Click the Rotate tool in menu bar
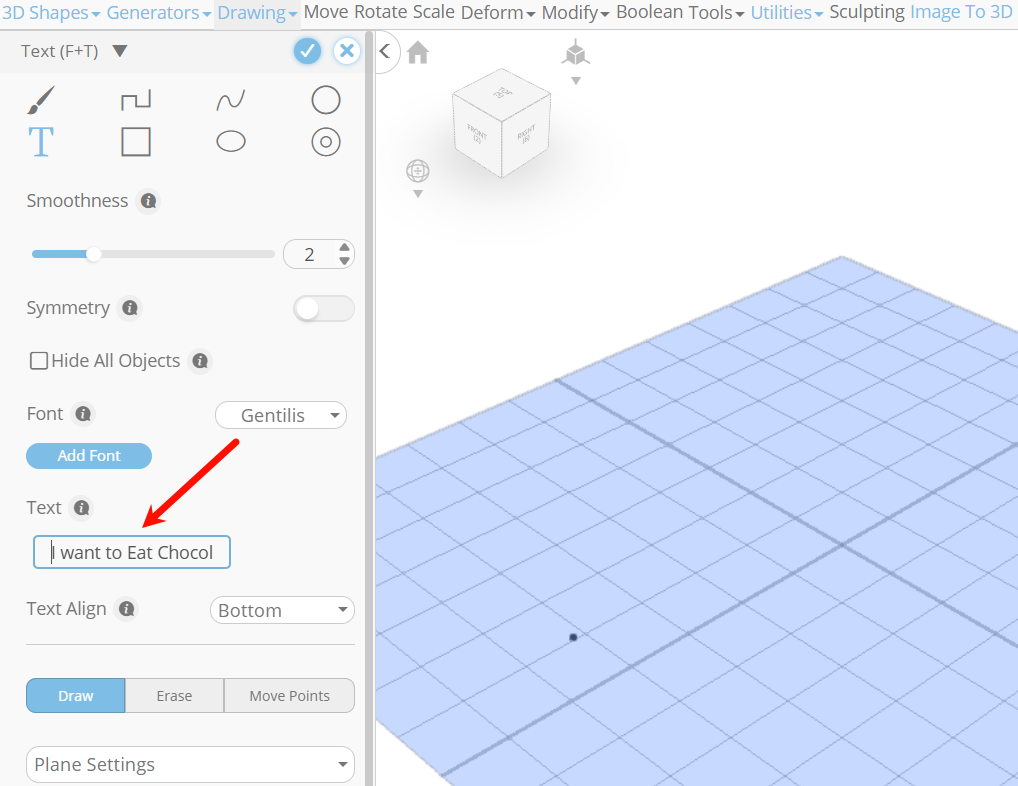 (381, 12)
